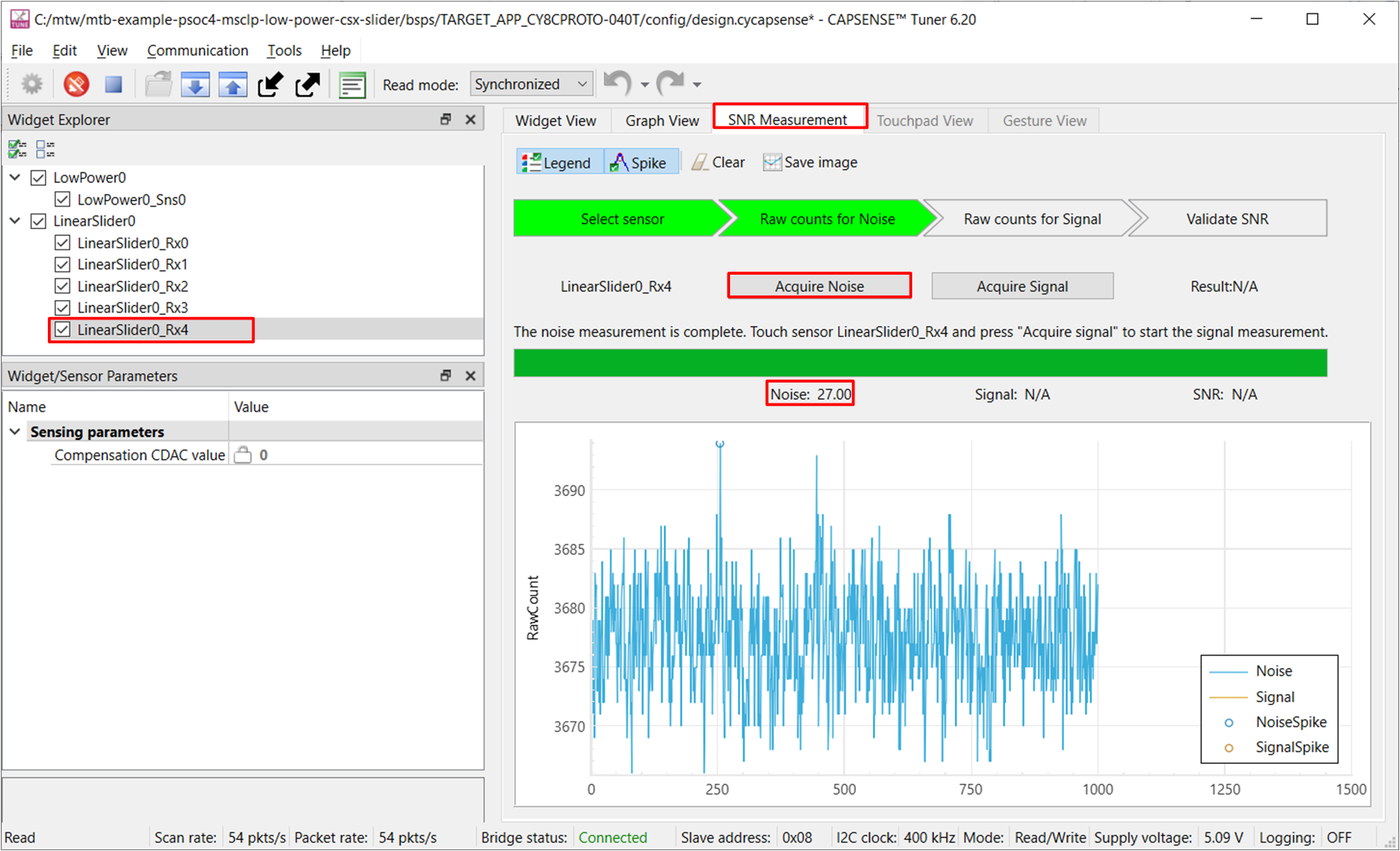Screen dimensions: 1400x851
Task: Toggle the LinearSlider0_Rx3 checkbox
Action: click(x=63, y=308)
